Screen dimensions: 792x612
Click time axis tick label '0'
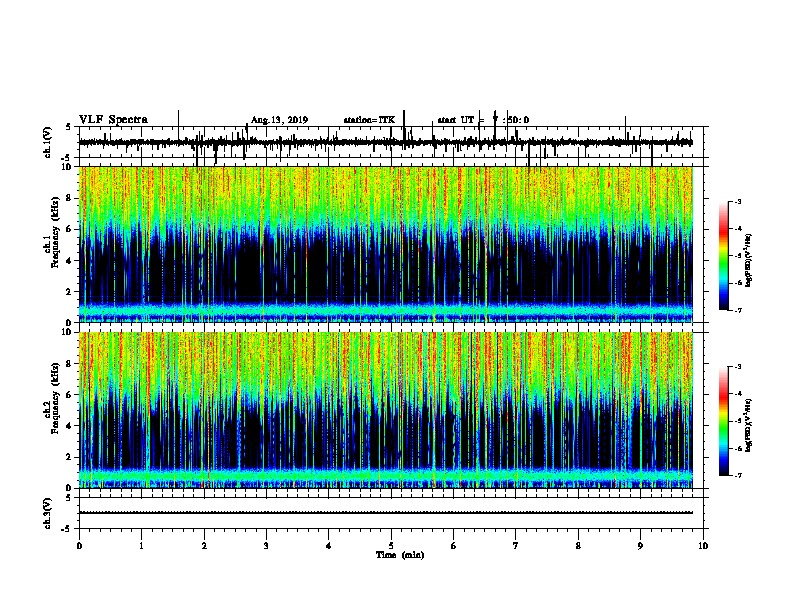[x=79, y=546]
